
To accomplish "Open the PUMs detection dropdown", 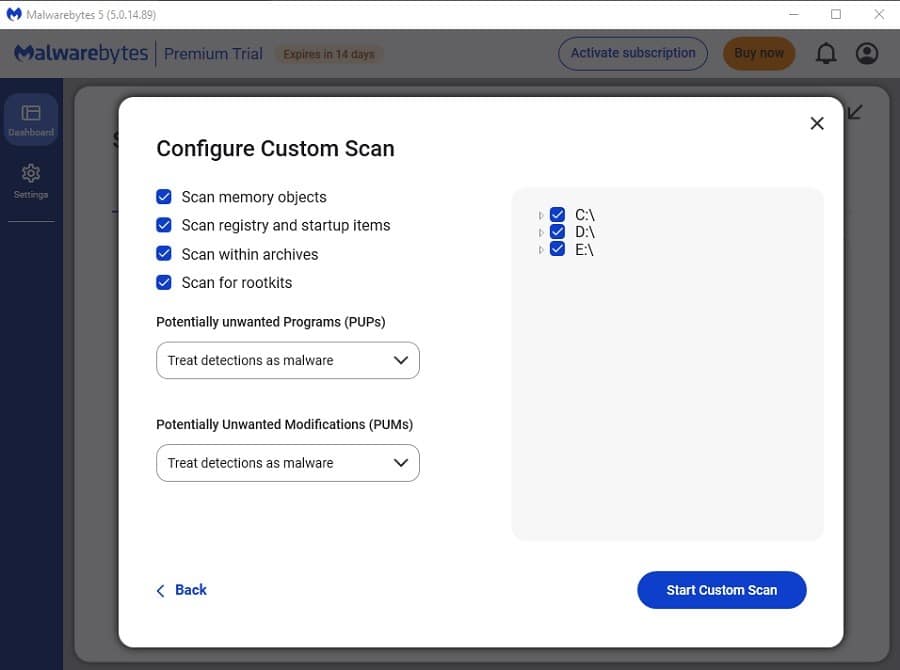I will point(288,463).
